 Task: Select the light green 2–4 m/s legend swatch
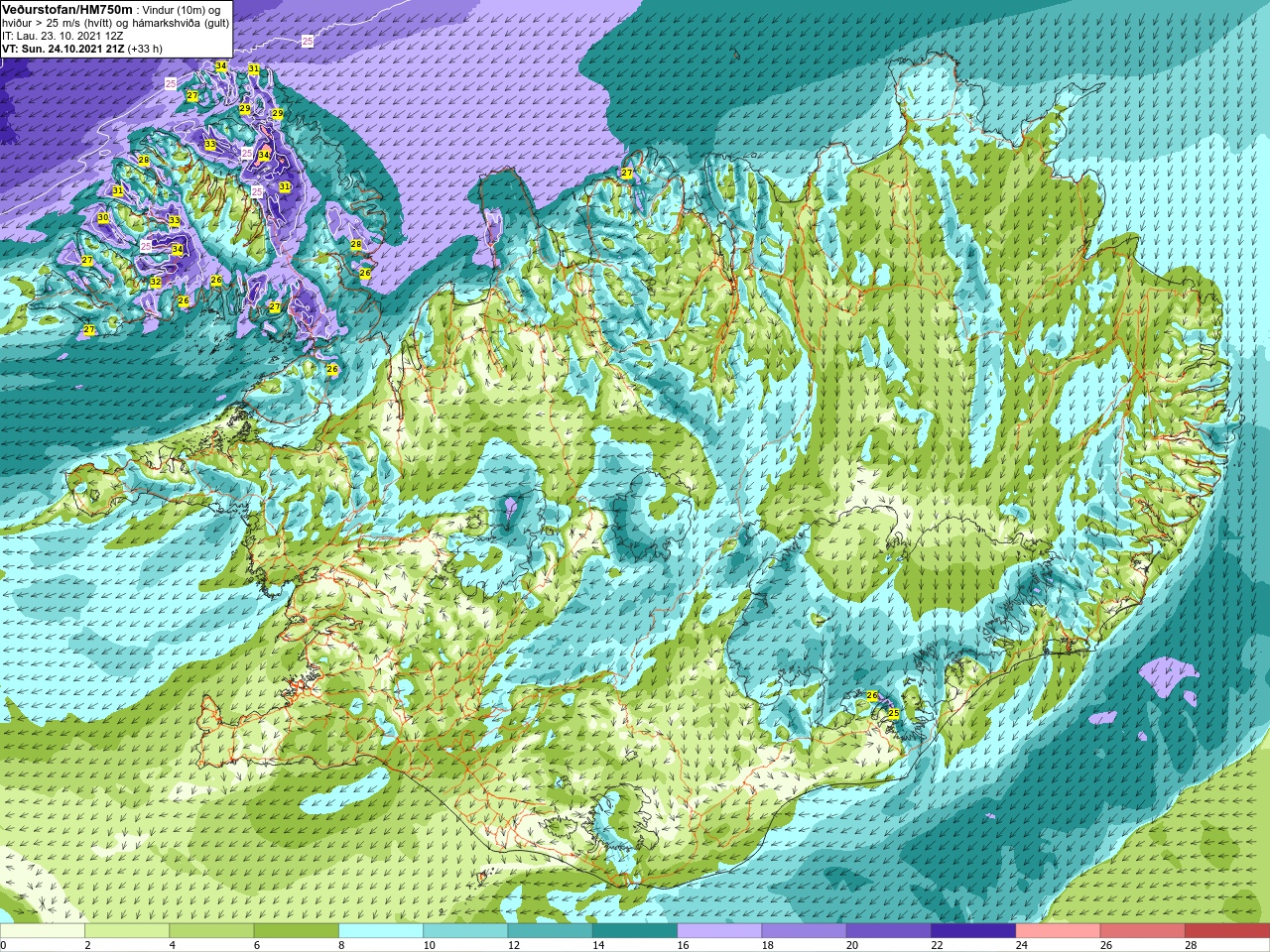(127, 931)
